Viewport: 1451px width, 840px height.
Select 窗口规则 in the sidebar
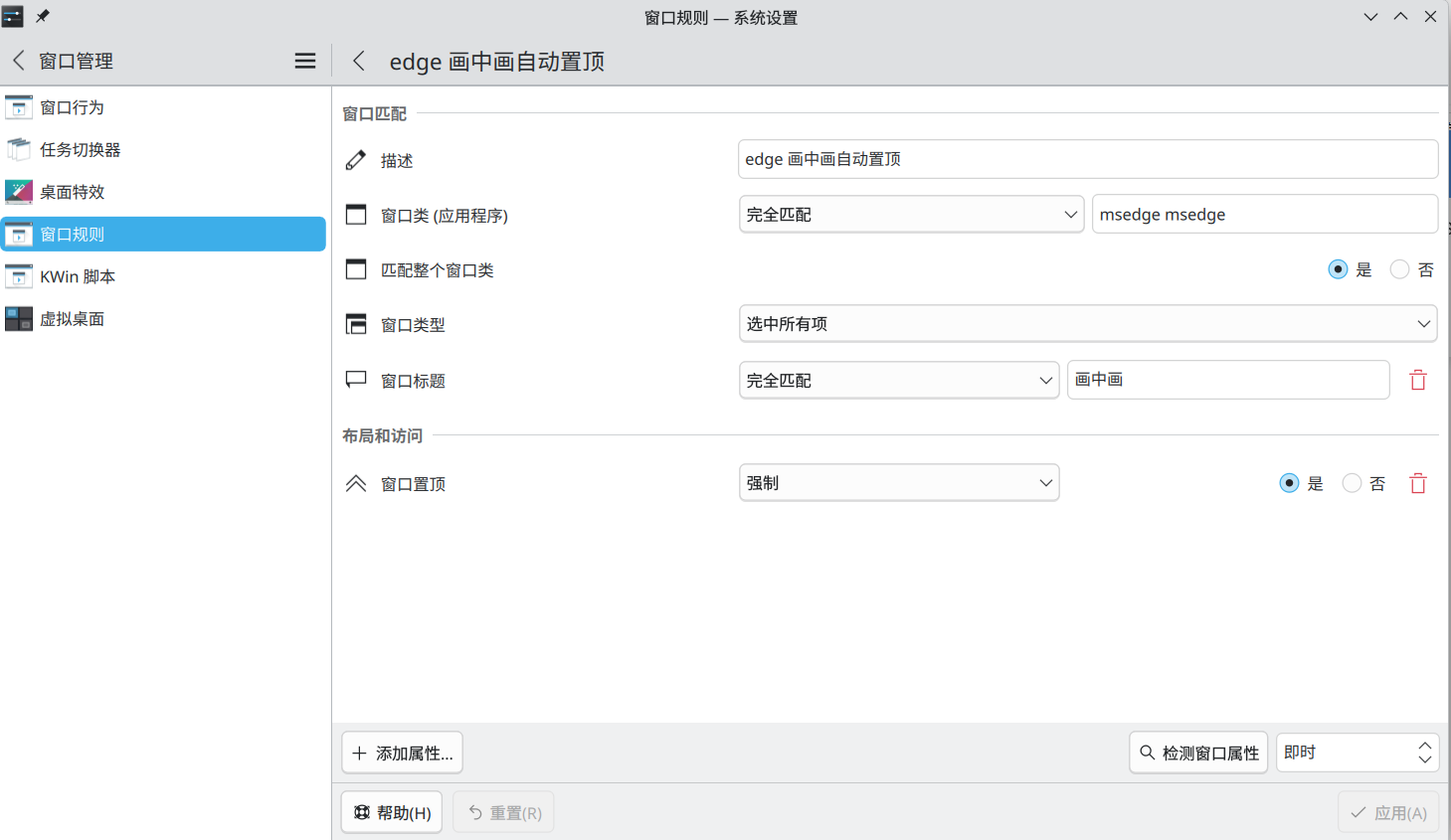(164, 235)
